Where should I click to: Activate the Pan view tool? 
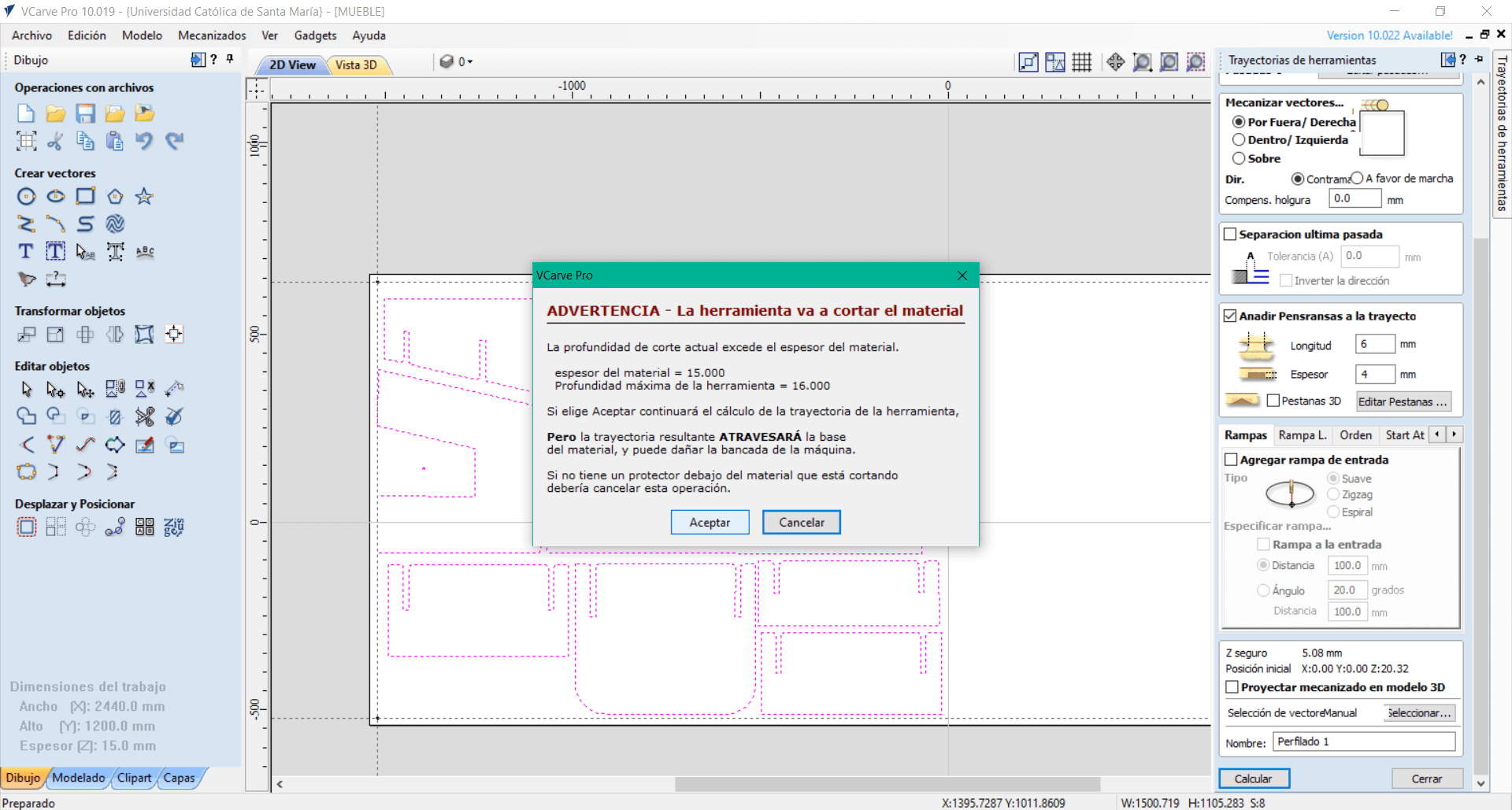coord(1115,62)
